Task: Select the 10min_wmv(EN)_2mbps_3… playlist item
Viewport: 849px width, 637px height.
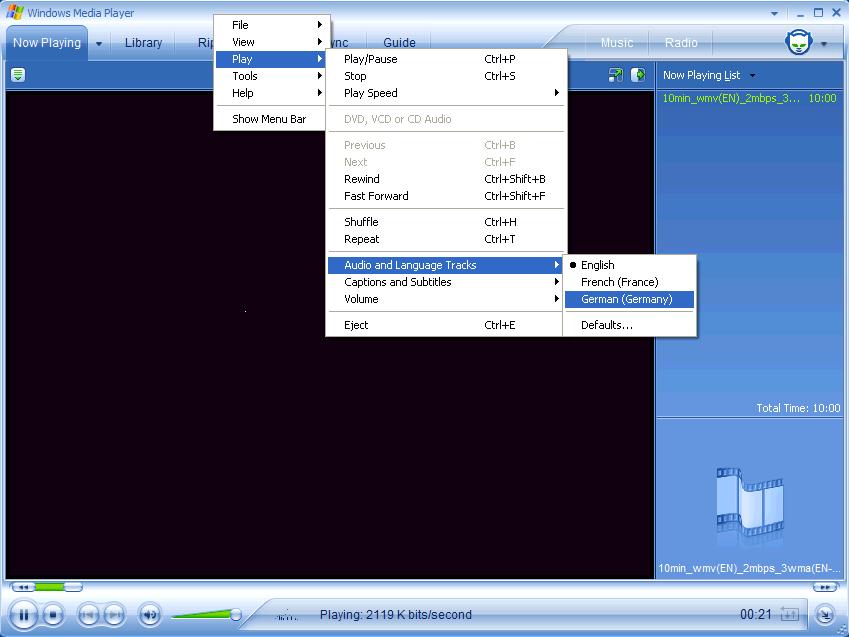Action: coord(749,98)
